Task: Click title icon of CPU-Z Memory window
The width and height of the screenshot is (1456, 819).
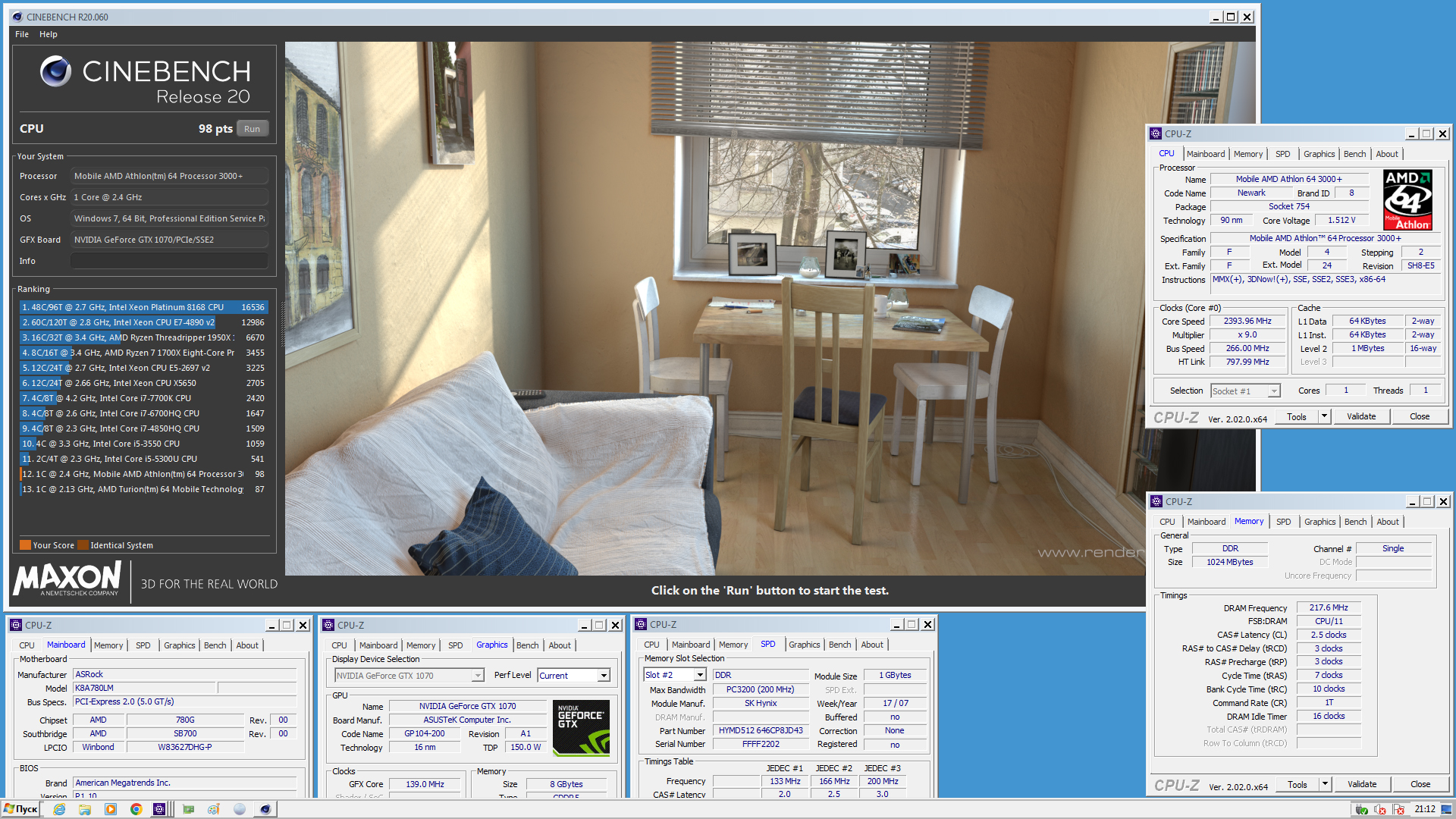Action: tap(1156, 501)
